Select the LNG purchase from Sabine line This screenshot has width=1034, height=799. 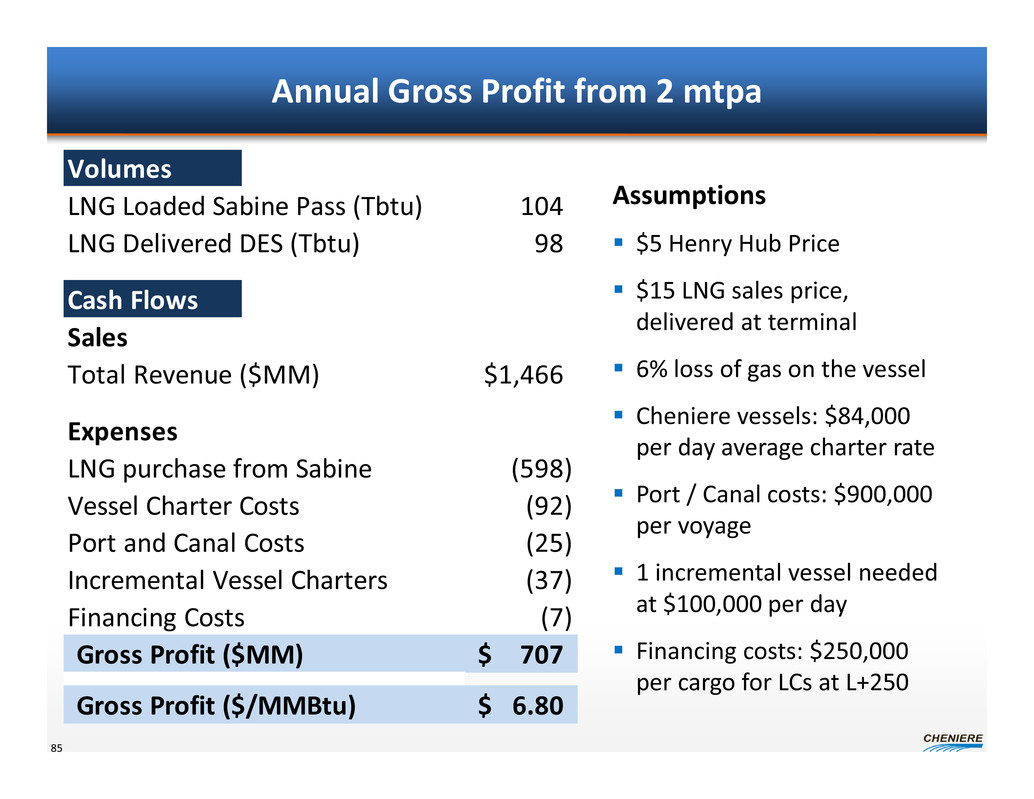(x=219, y=469)
